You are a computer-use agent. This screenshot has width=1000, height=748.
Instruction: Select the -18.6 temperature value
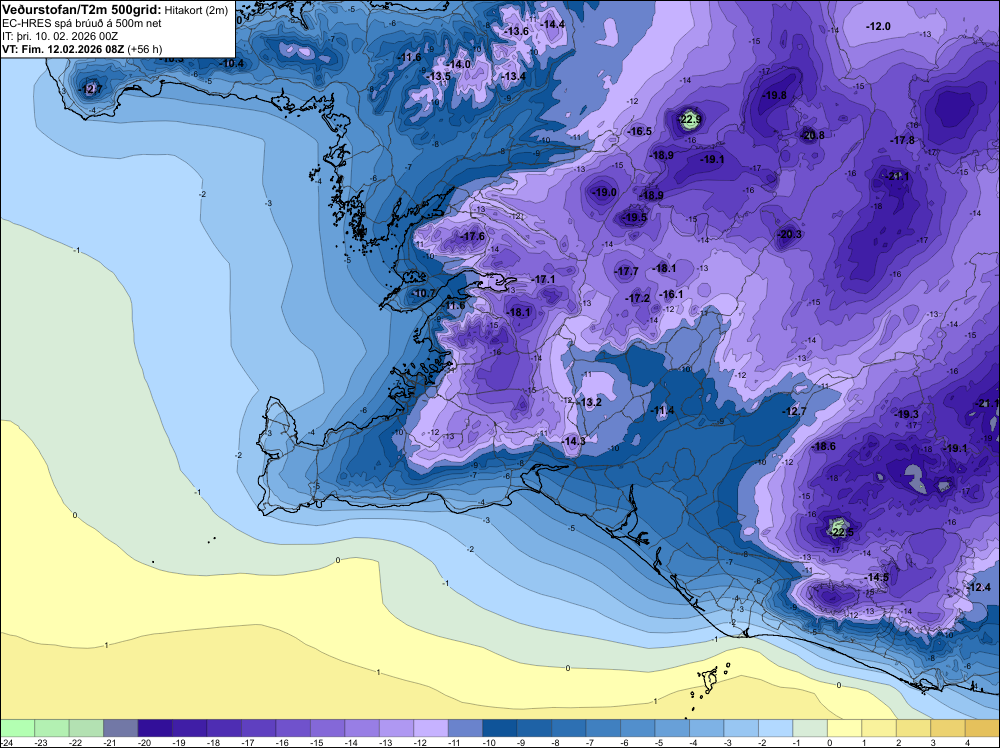tap(823, 446)
